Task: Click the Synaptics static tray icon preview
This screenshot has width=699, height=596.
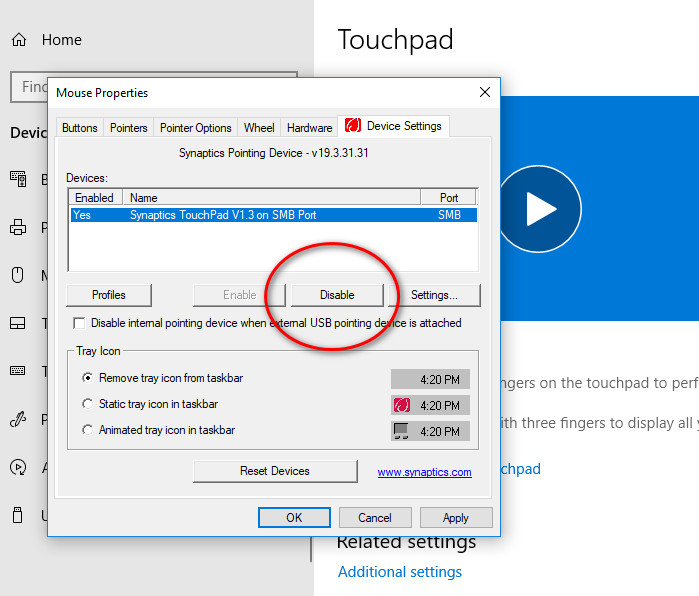Action: 401,405
